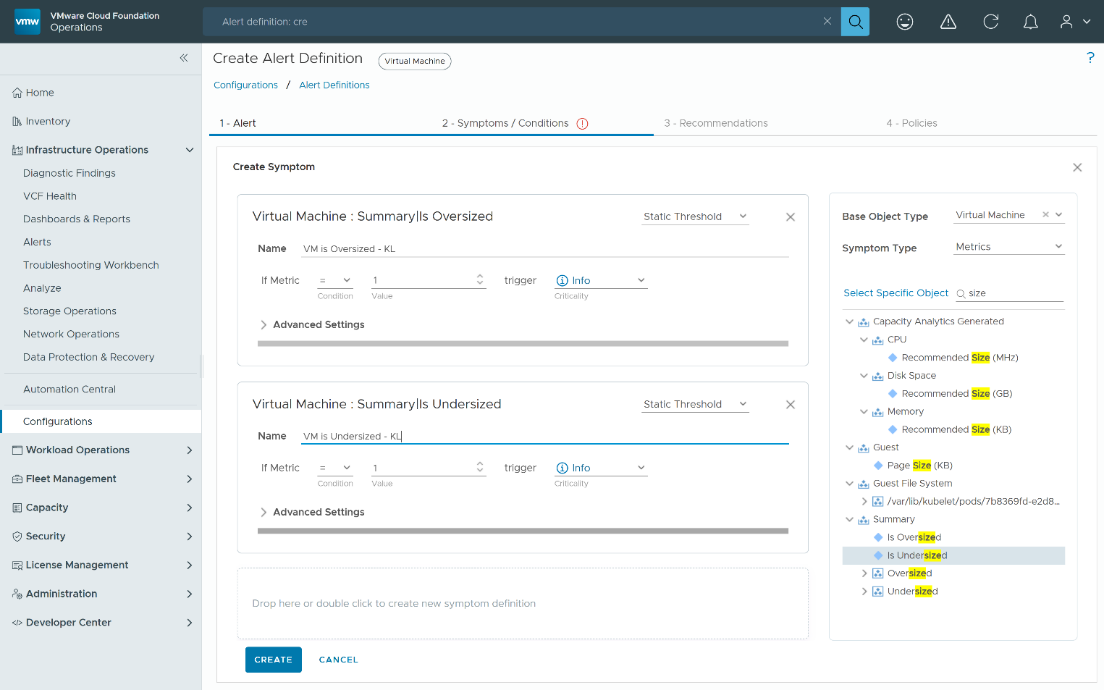Viewport: 1104px width, 690px height.
Task: Click the refresh icon in top bar
Action: (991, 22)
